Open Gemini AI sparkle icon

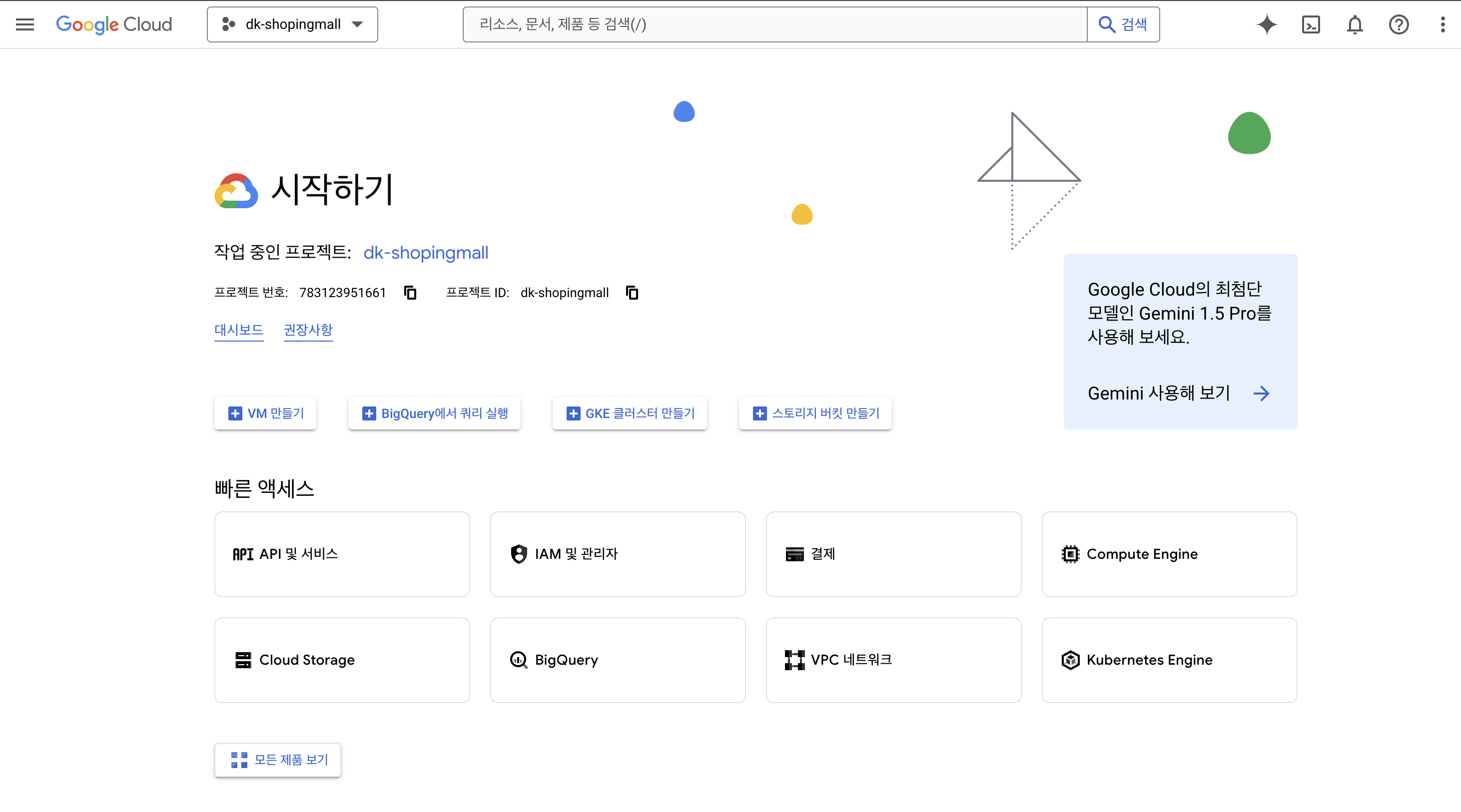click(1267, 24)
